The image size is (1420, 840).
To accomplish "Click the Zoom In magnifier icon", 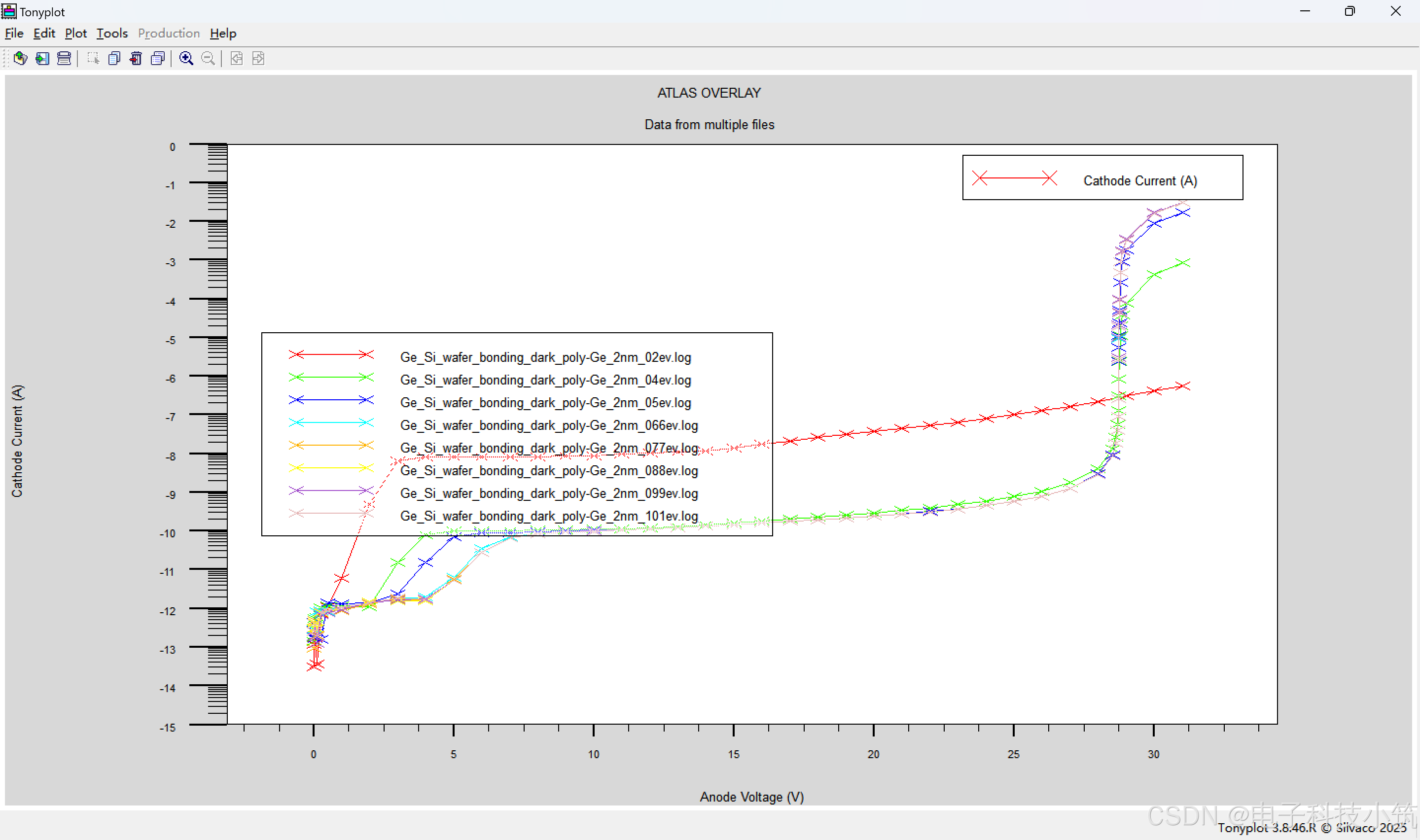I will [x=186, y=58].
